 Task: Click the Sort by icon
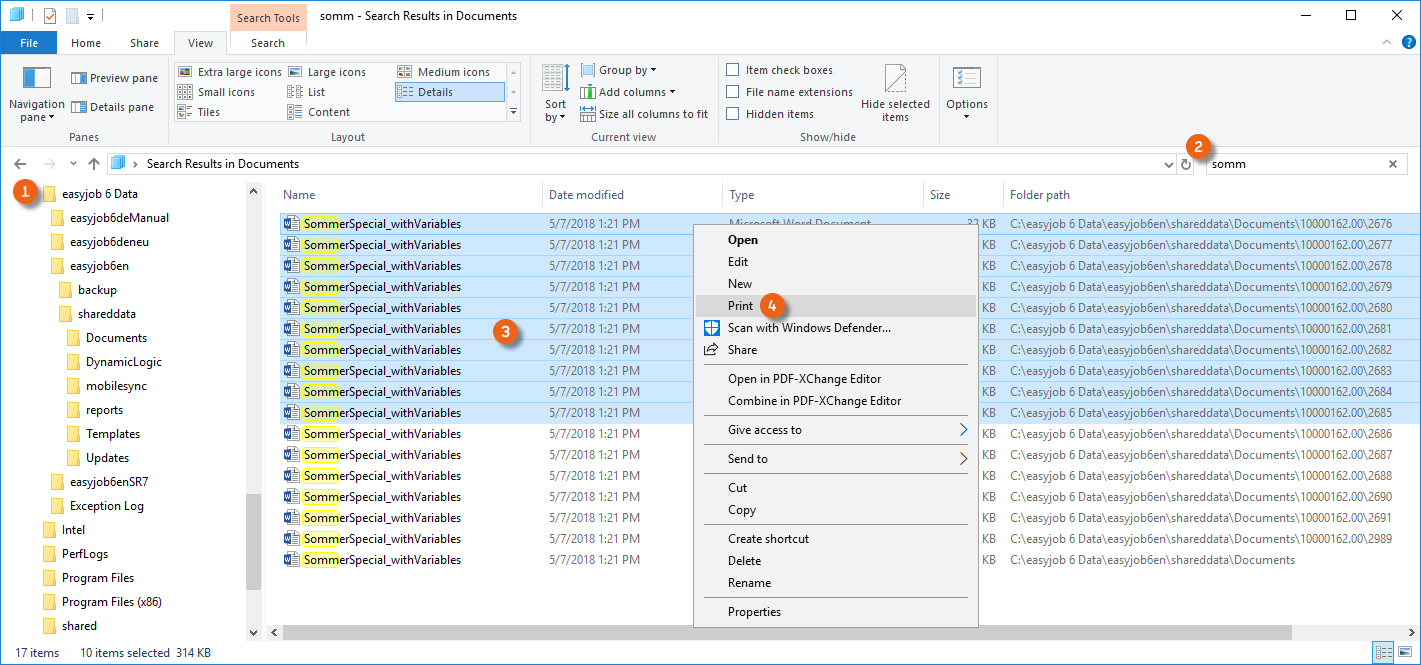pos(555,80)
